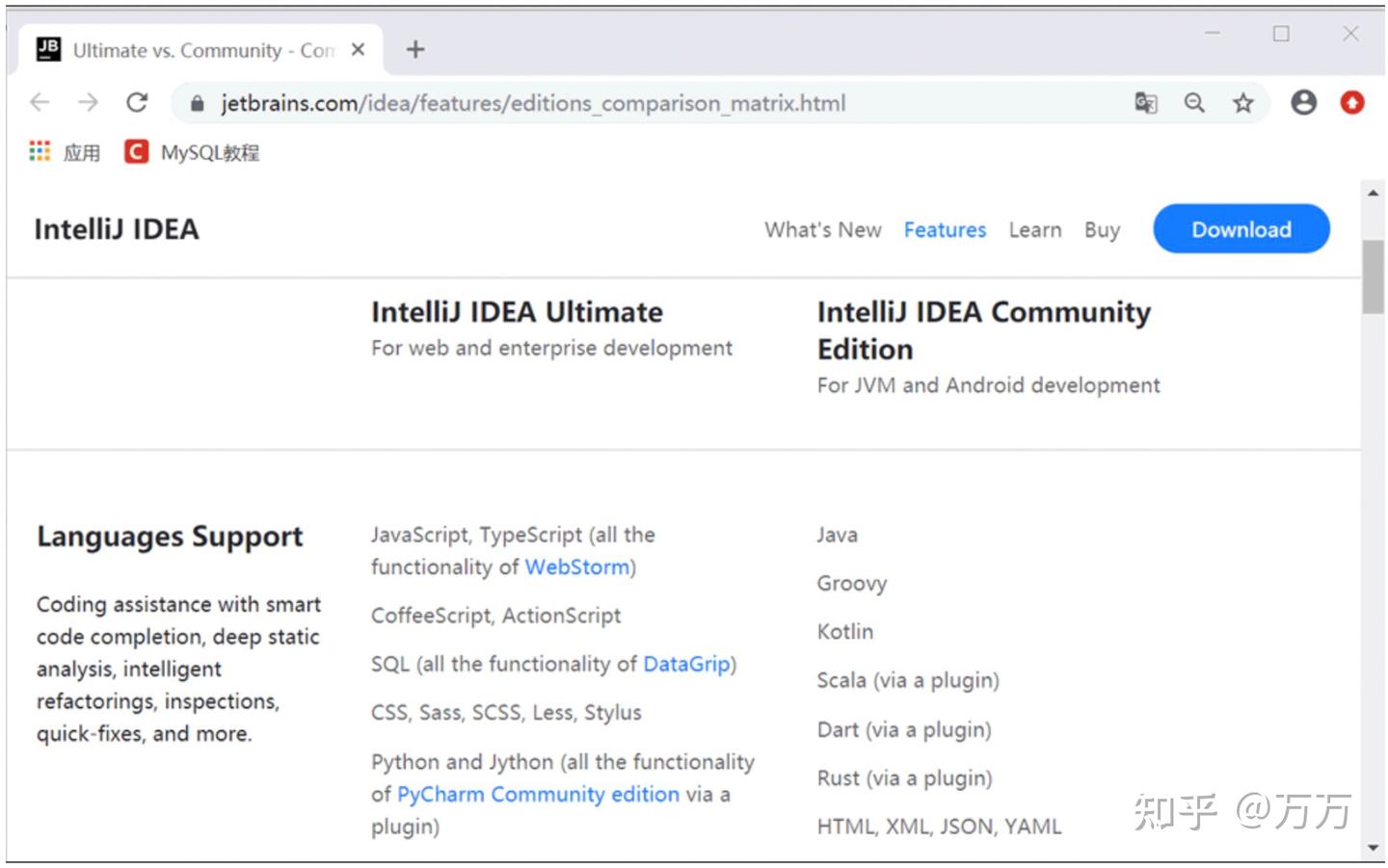Open the Learn navigation item
The height and width of the screenshot is (868, 1388).
point(1035,230)
